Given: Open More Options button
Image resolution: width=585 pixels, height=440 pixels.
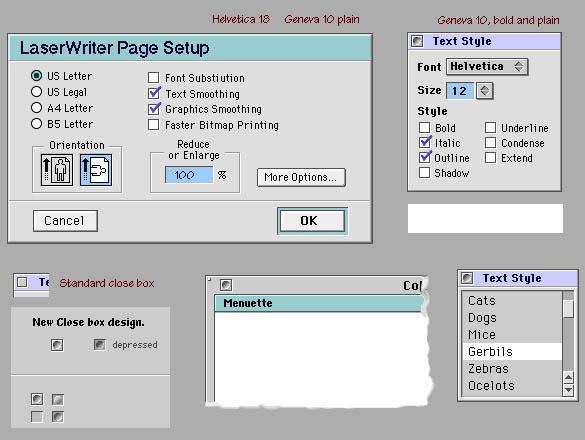Looking at the screenshot, I should (x=301, y=177).
